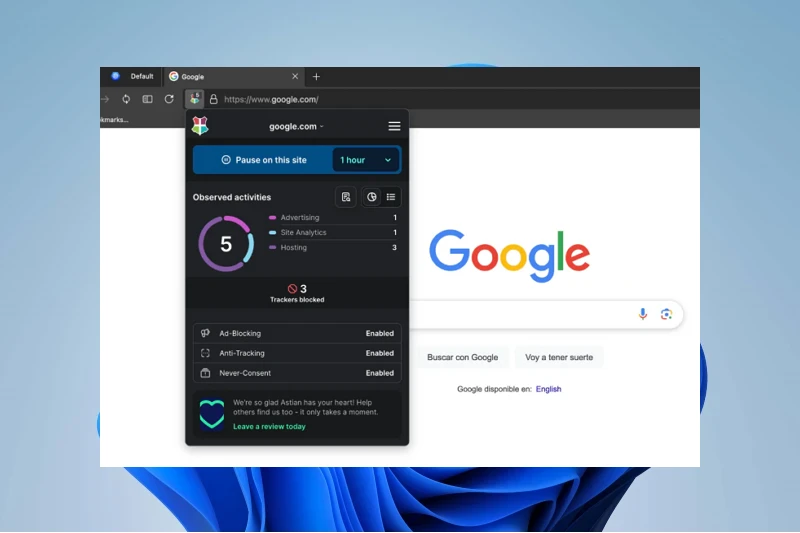This screenshot has width=800, height=533.
Task: Close the Google tab
Action: pyautogui.click(x=295, y=76)
